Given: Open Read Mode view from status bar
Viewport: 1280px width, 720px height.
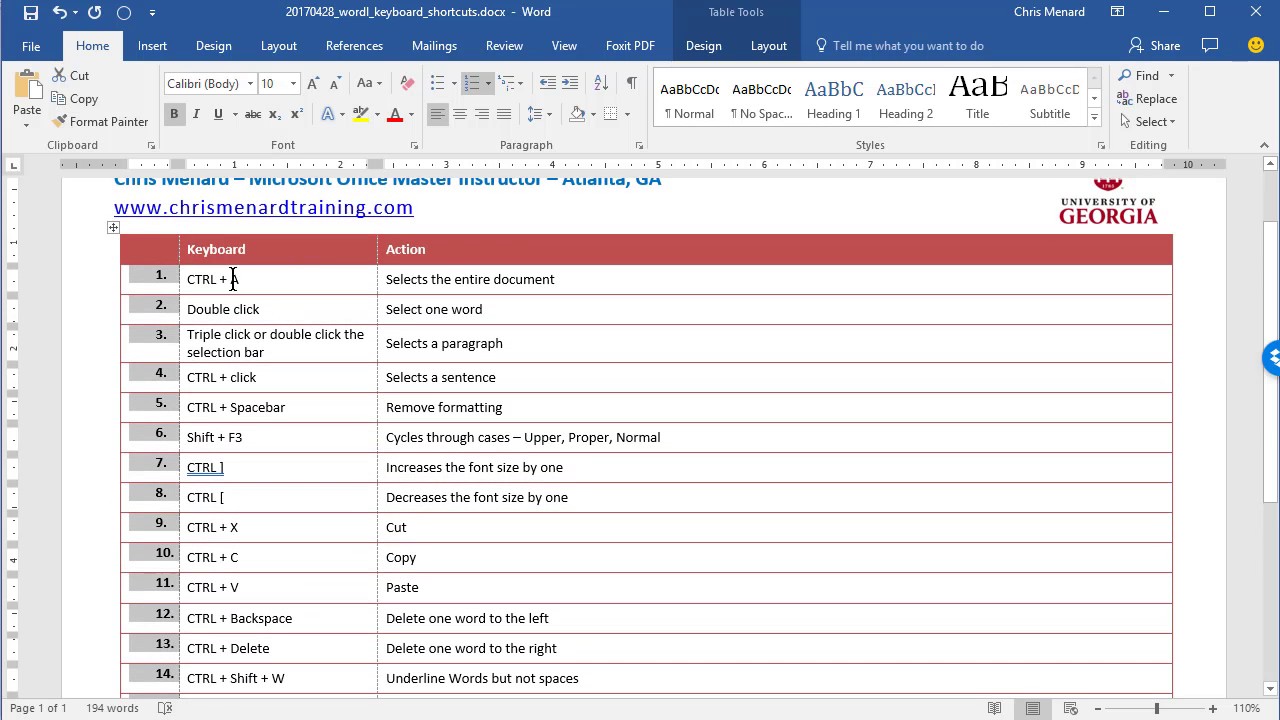Looking at the screenshot, I should (994, 708).
